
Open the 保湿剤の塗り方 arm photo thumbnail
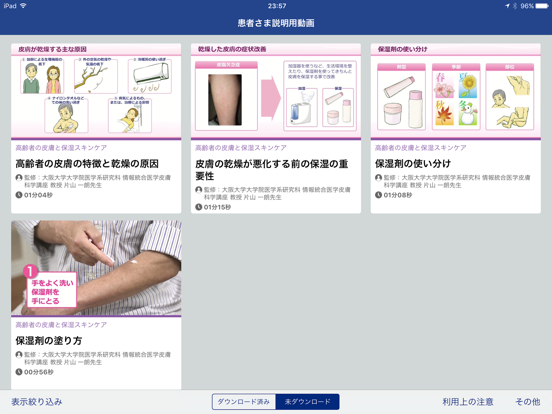pos(96,268)
